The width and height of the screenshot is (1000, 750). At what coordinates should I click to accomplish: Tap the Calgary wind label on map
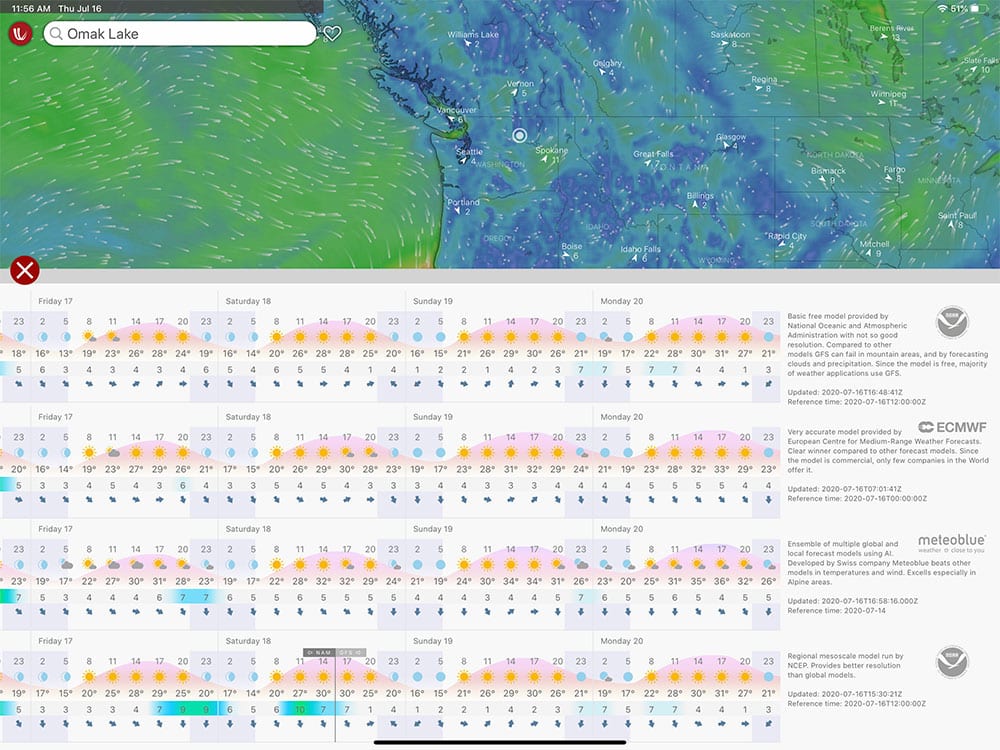[x=608, y=64]
